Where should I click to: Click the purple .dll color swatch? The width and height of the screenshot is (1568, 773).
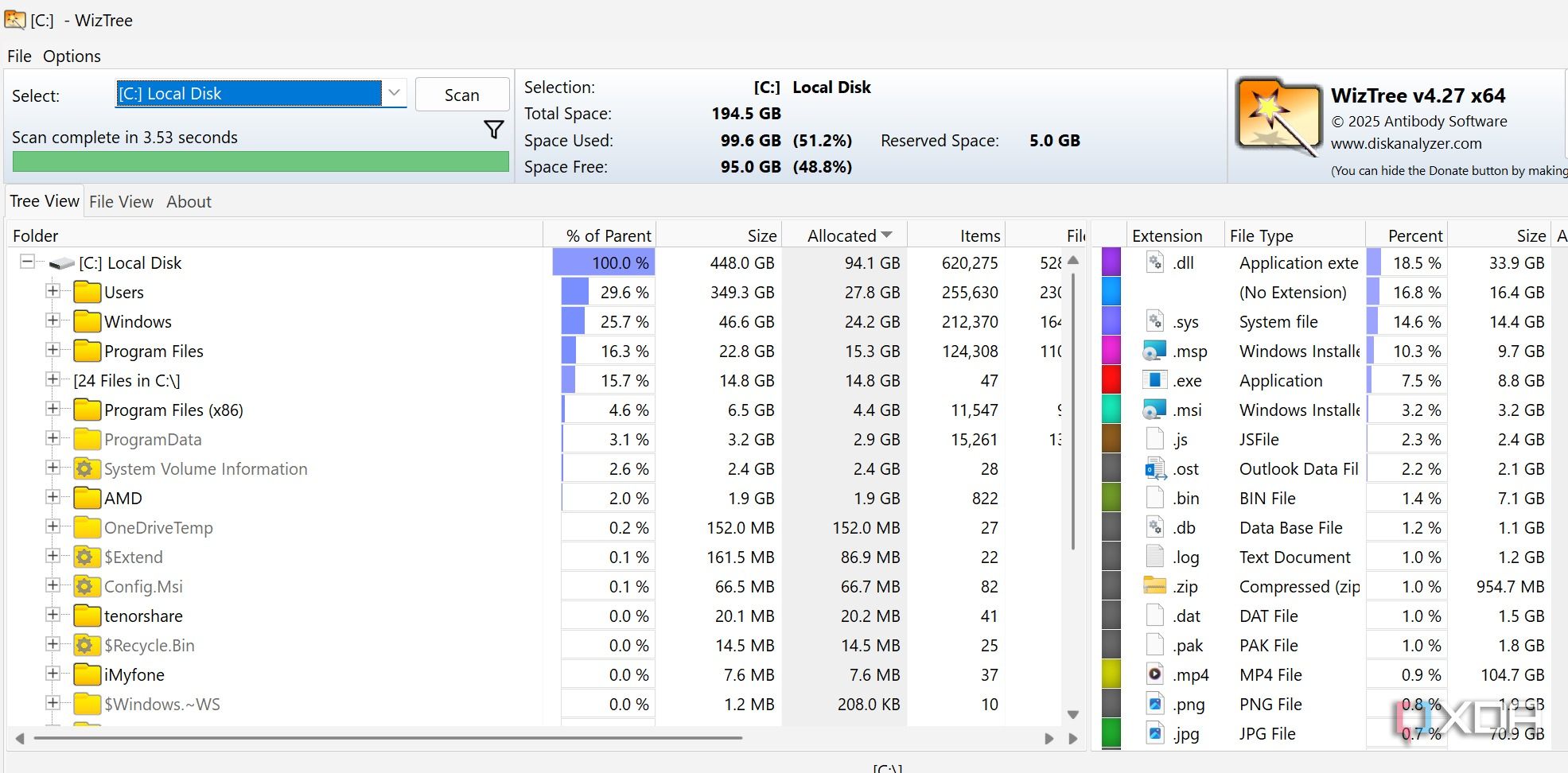pyautogui.click(x=1111, y=262)
